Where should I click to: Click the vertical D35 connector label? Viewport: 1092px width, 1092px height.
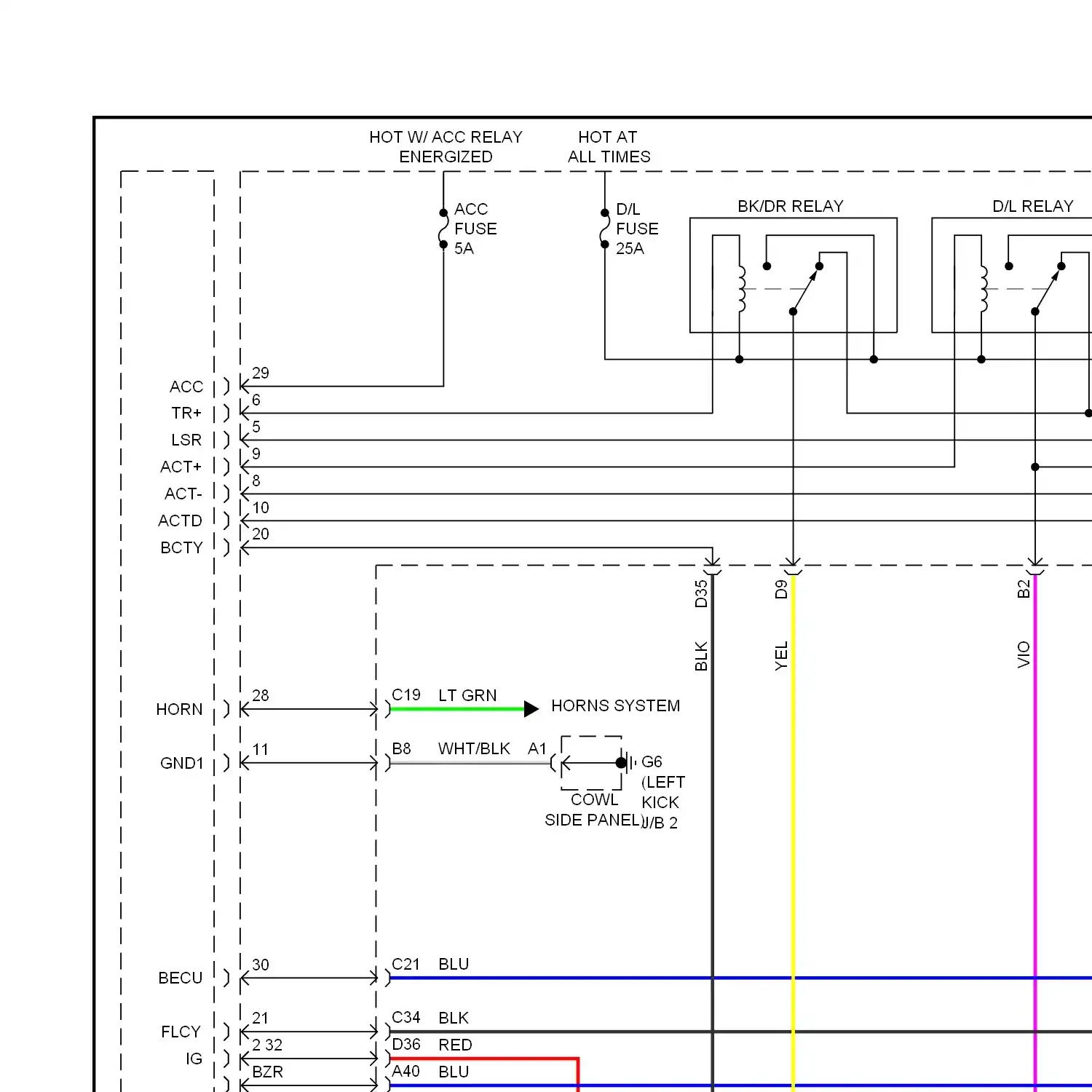point(701,594)
